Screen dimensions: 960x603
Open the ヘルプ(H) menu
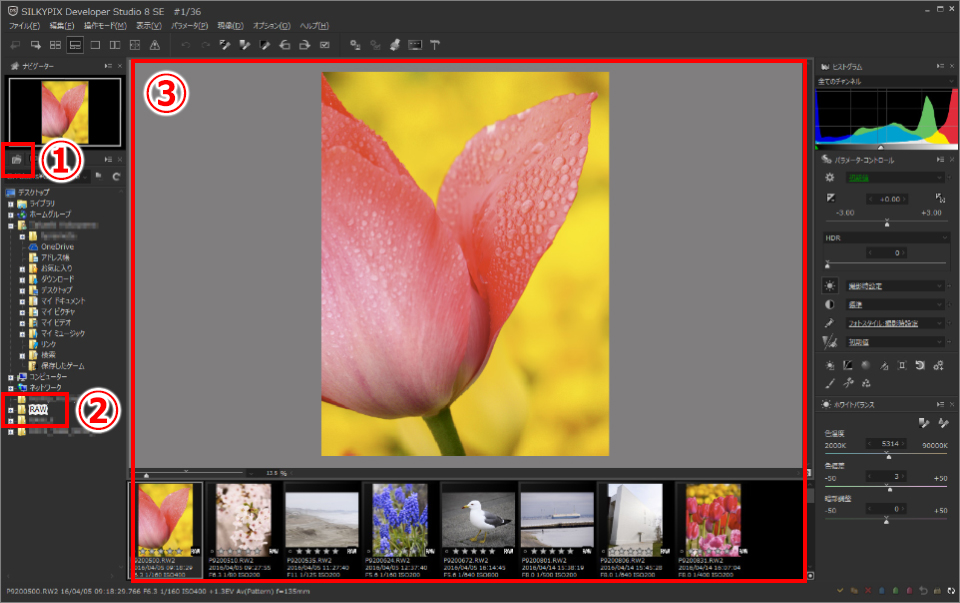tap(314, 24)
